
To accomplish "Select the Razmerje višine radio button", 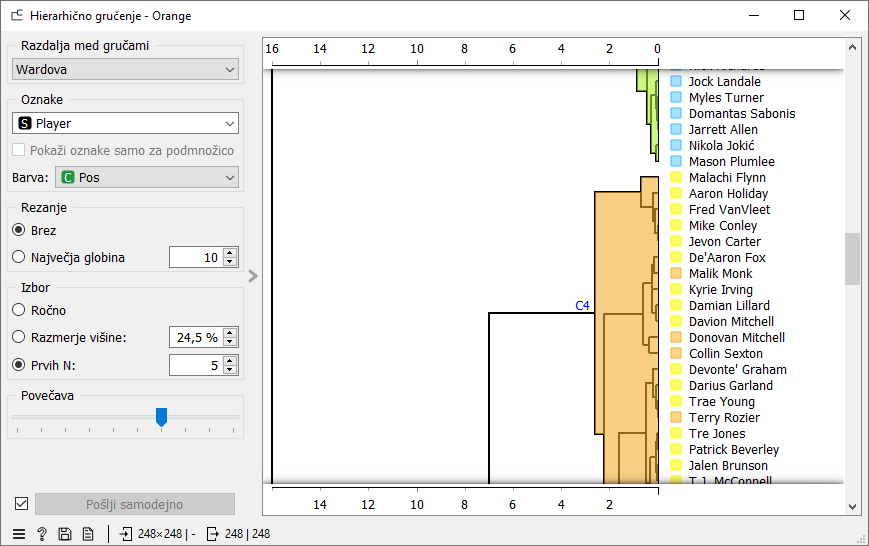I will 18,337.
